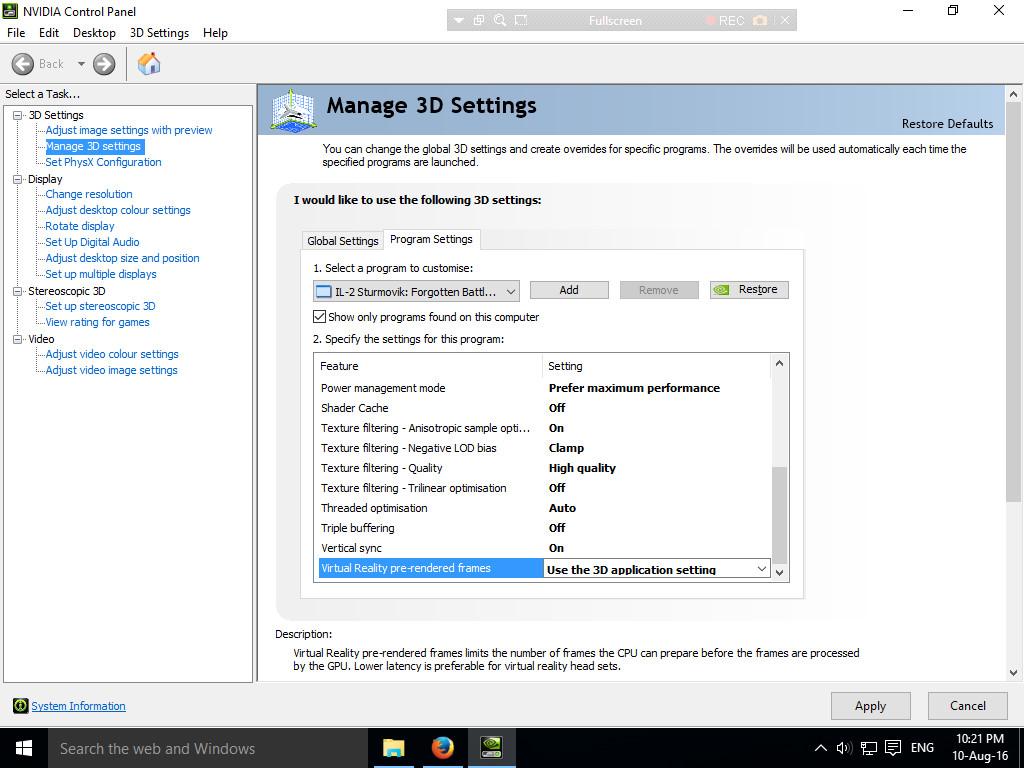The height and width of the screenshot is (768, 1024).
Task: Select the Program Settings tab
Action: click(431, 239)
